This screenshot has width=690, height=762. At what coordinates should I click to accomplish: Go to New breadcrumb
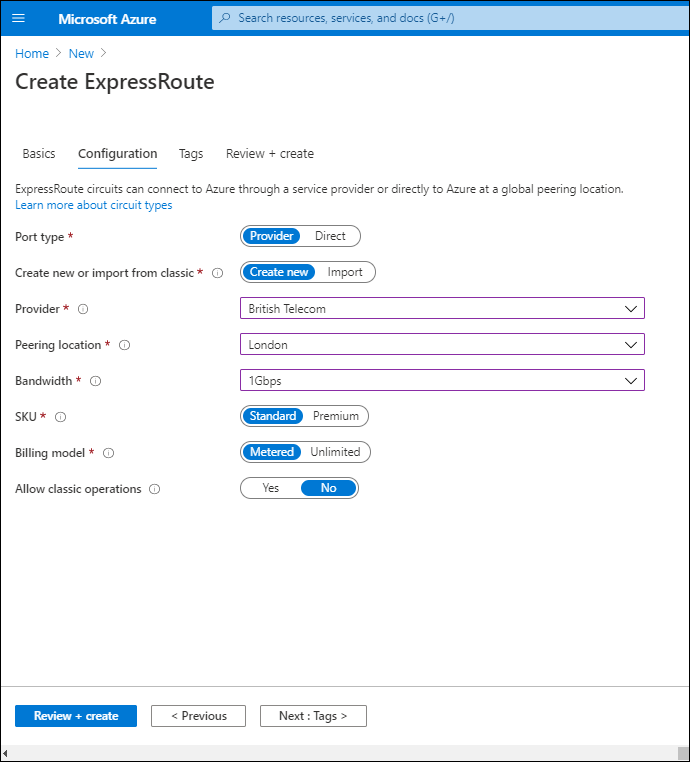tap(81, 53)
